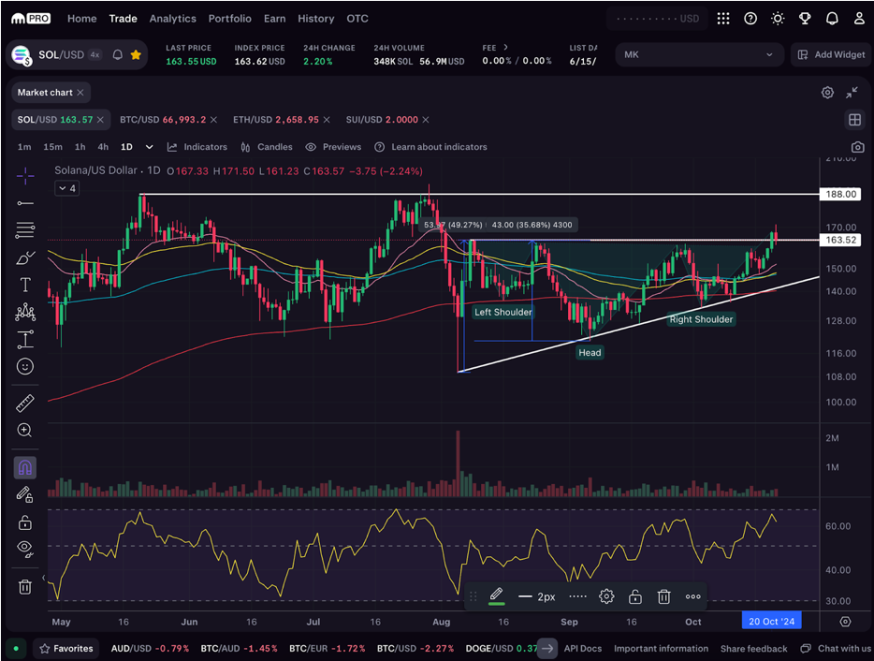Choose the text annotation tool
Viewport: 874px width, 661px height.
[25, 285]
